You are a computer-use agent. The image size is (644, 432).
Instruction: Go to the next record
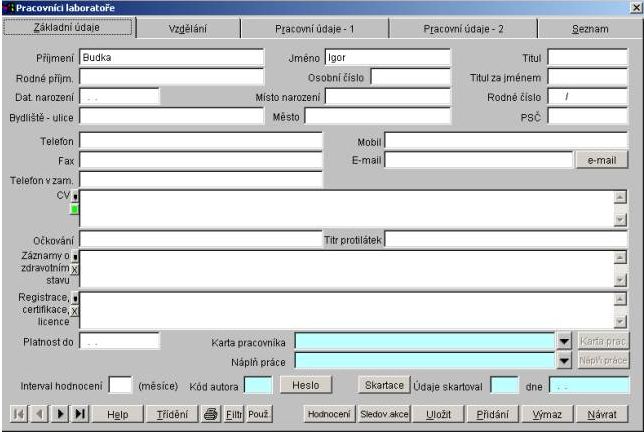tap(60, 413)
